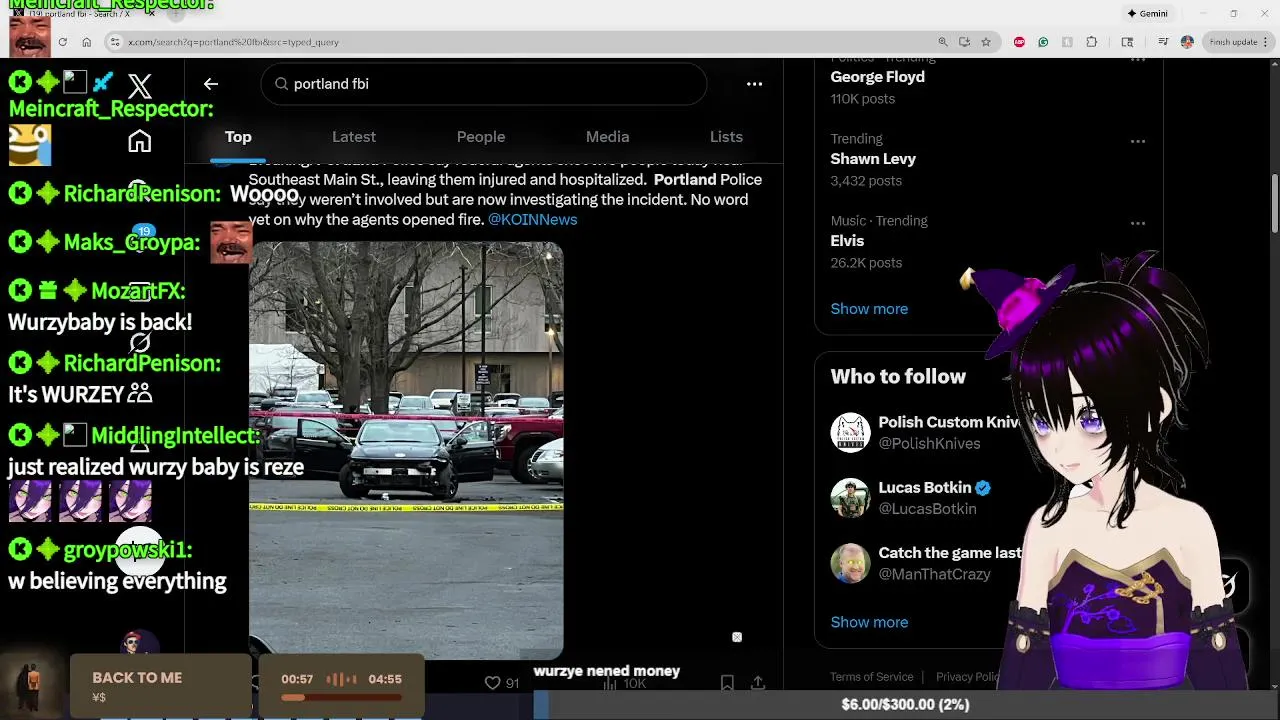Open the Extensions puzzle piece menu
This screenshot has width=1280, height=720.
[x=1091, y=42]
